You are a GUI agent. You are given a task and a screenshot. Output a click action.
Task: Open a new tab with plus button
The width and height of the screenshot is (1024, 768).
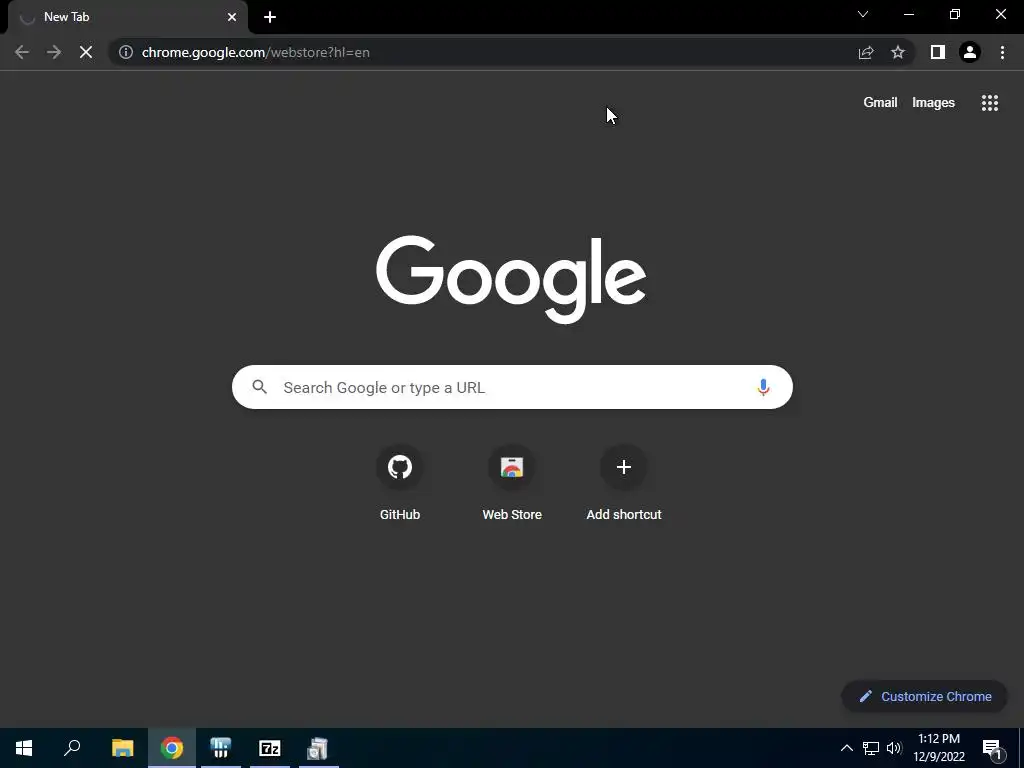[x=270, y=17]
